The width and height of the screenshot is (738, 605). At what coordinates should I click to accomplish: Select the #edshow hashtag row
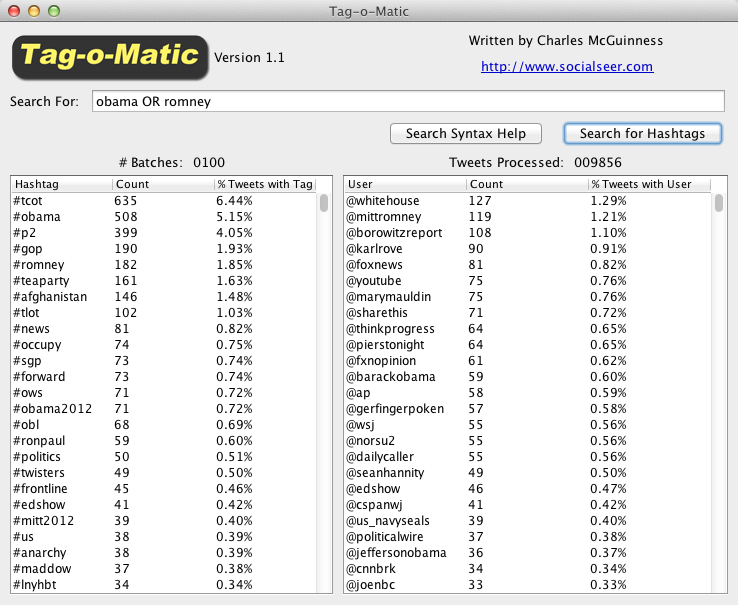164,505
